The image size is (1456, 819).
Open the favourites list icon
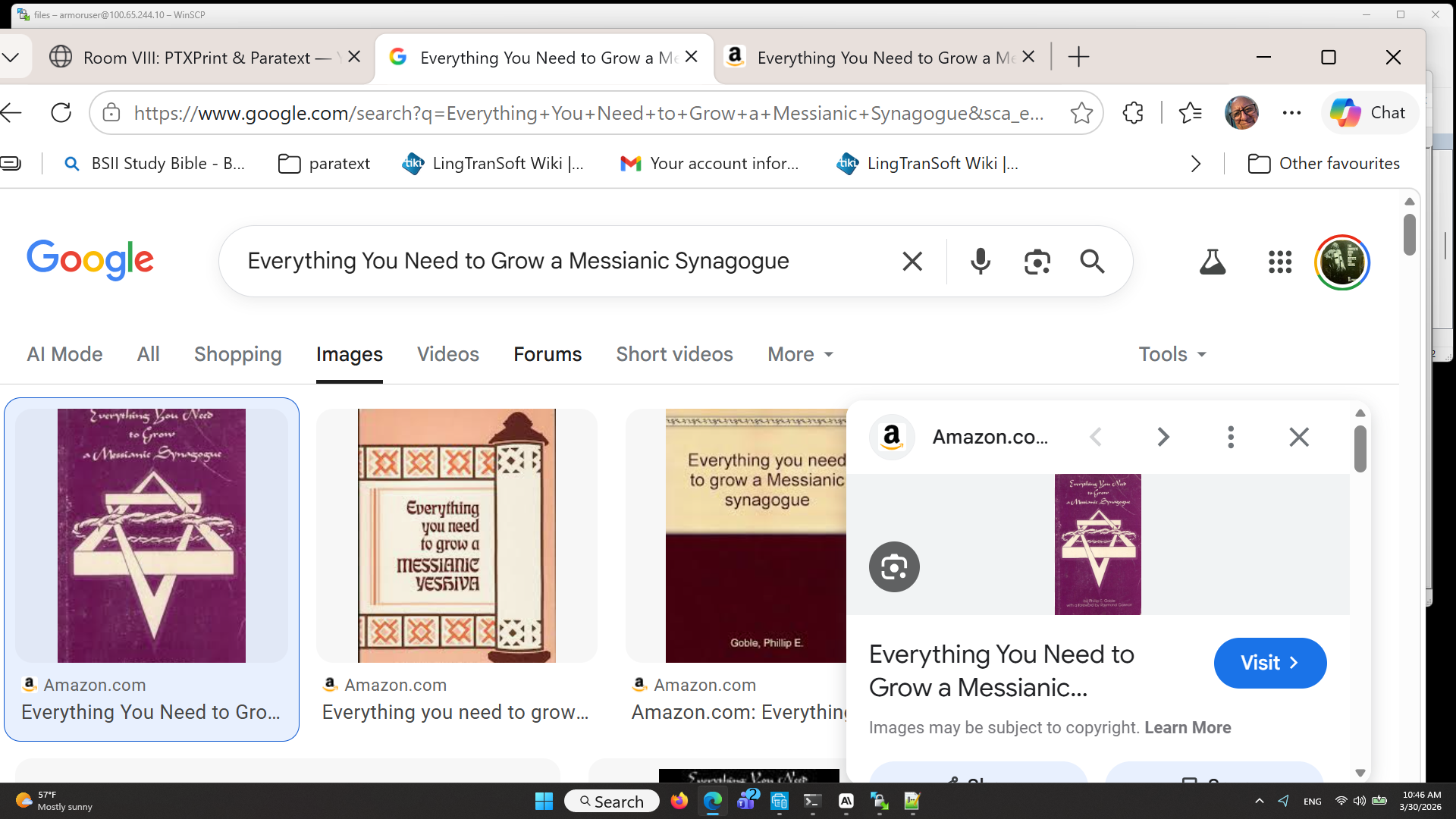coord(1190,113)
